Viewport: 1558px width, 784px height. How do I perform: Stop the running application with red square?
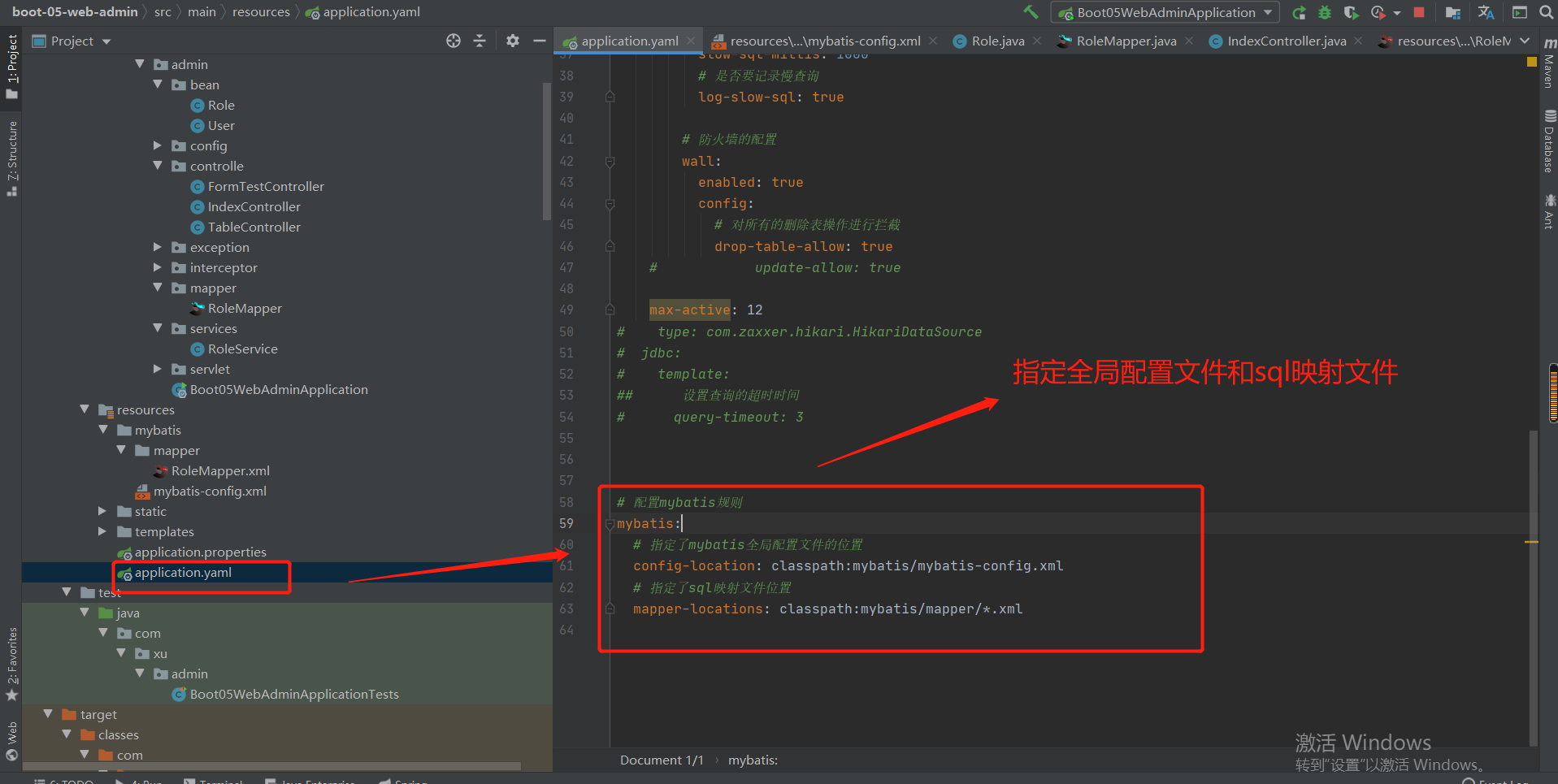pos(1419,12)
